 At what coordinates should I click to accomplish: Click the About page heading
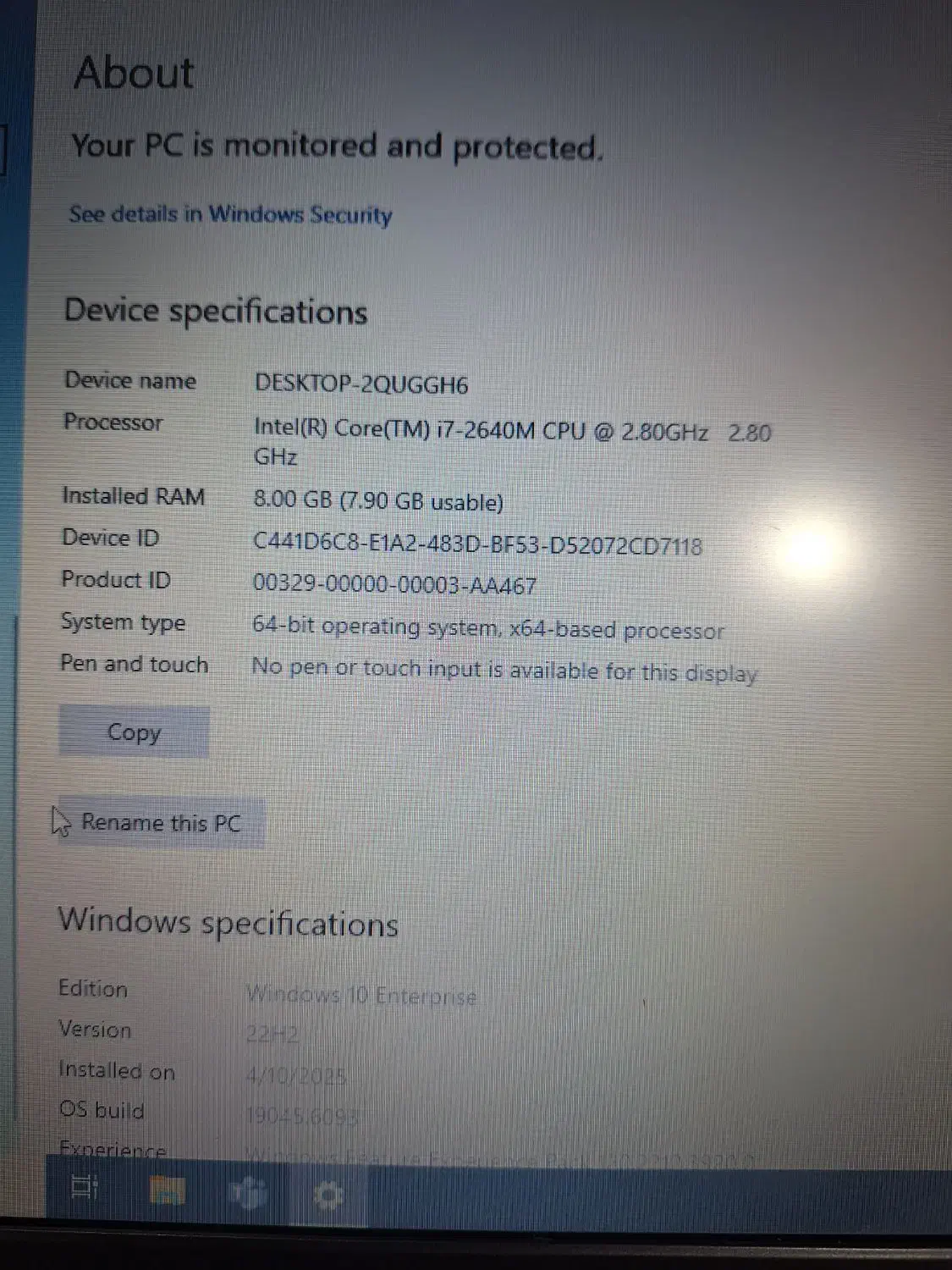click(x=134, y=73)
